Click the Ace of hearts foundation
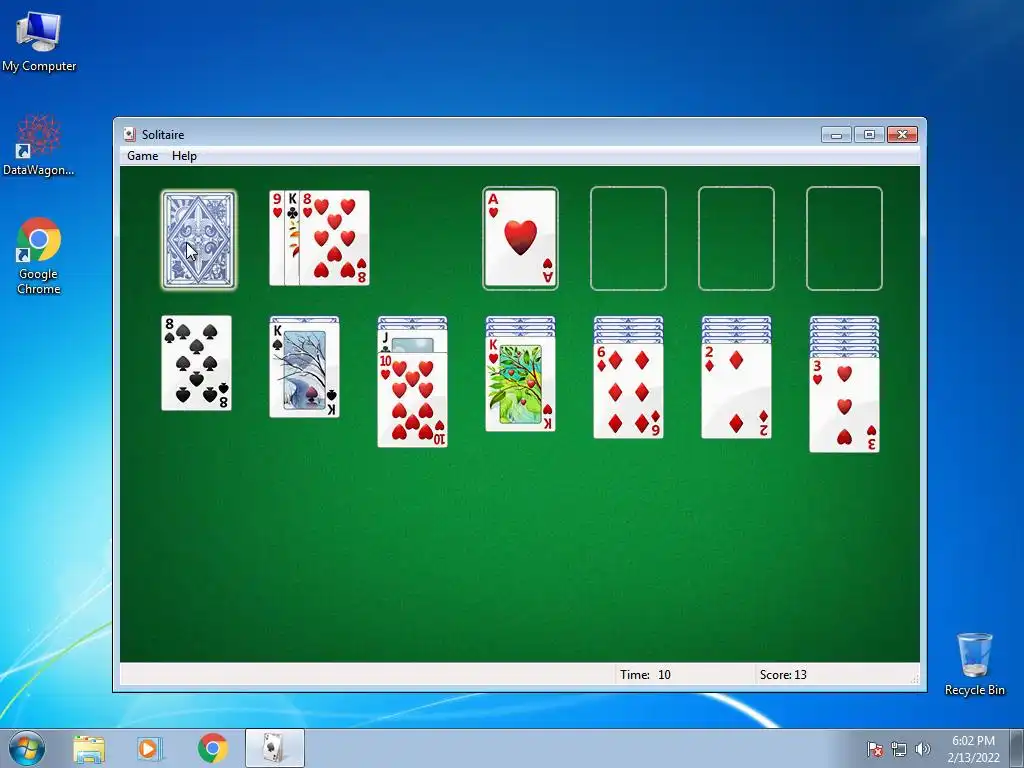 click(520, 238)
